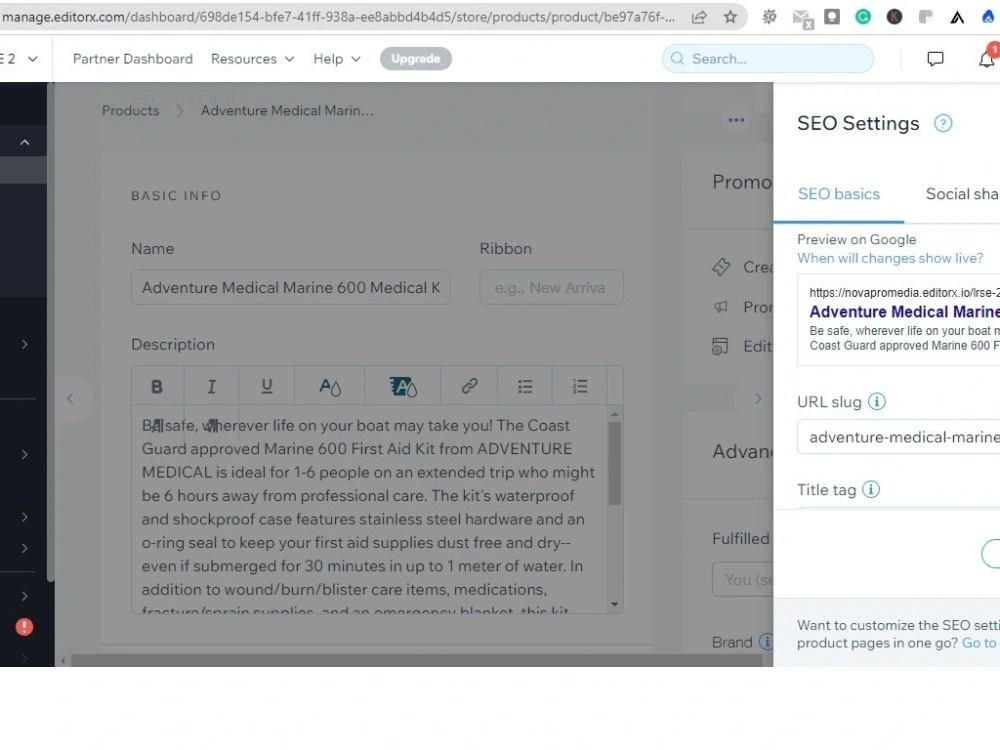The height and width of the screenshot is (750, 1000).
Task: Go to next product with right arrow
Action: 758,399
